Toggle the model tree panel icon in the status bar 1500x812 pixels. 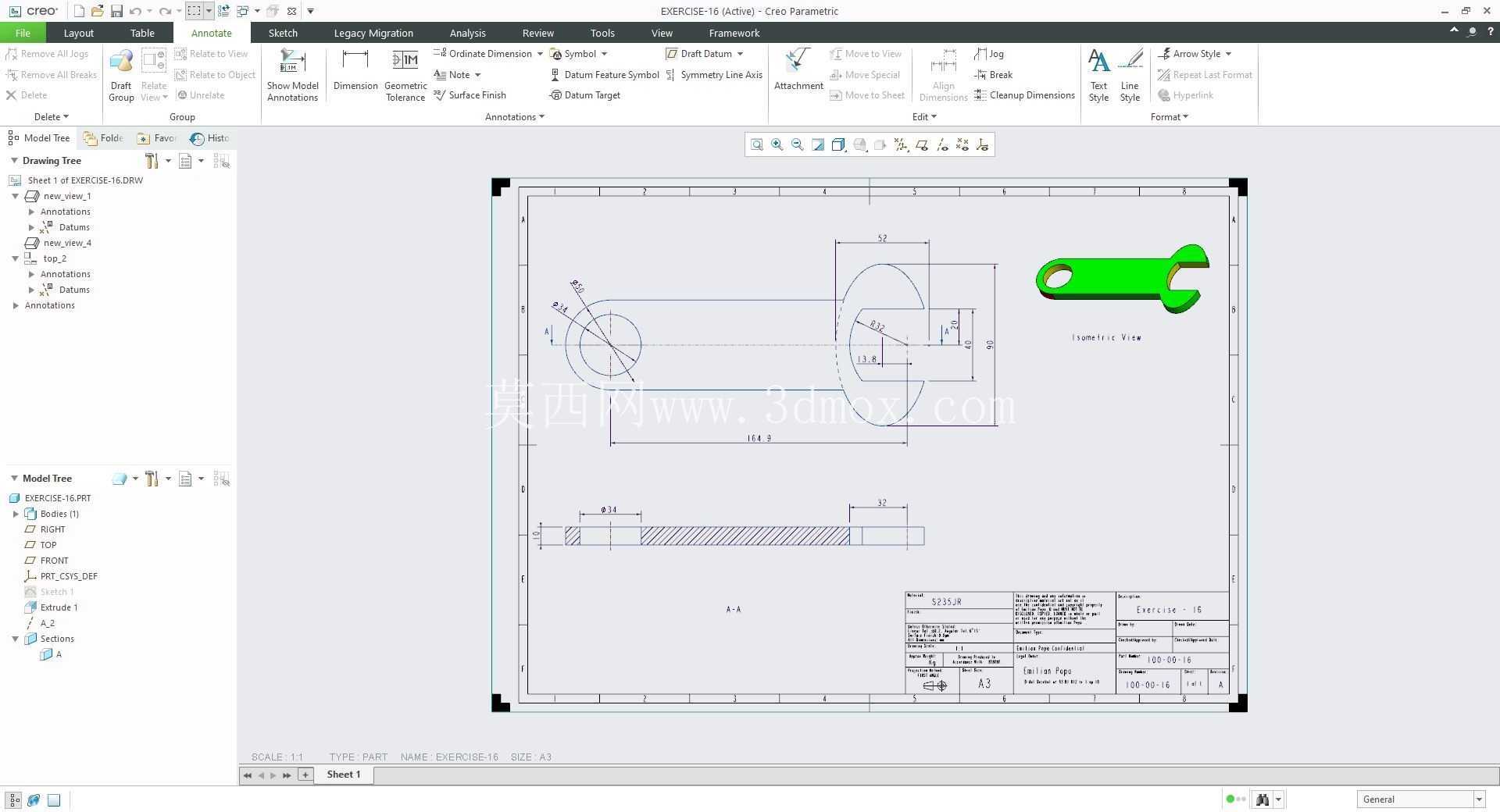tap(14, 800)
